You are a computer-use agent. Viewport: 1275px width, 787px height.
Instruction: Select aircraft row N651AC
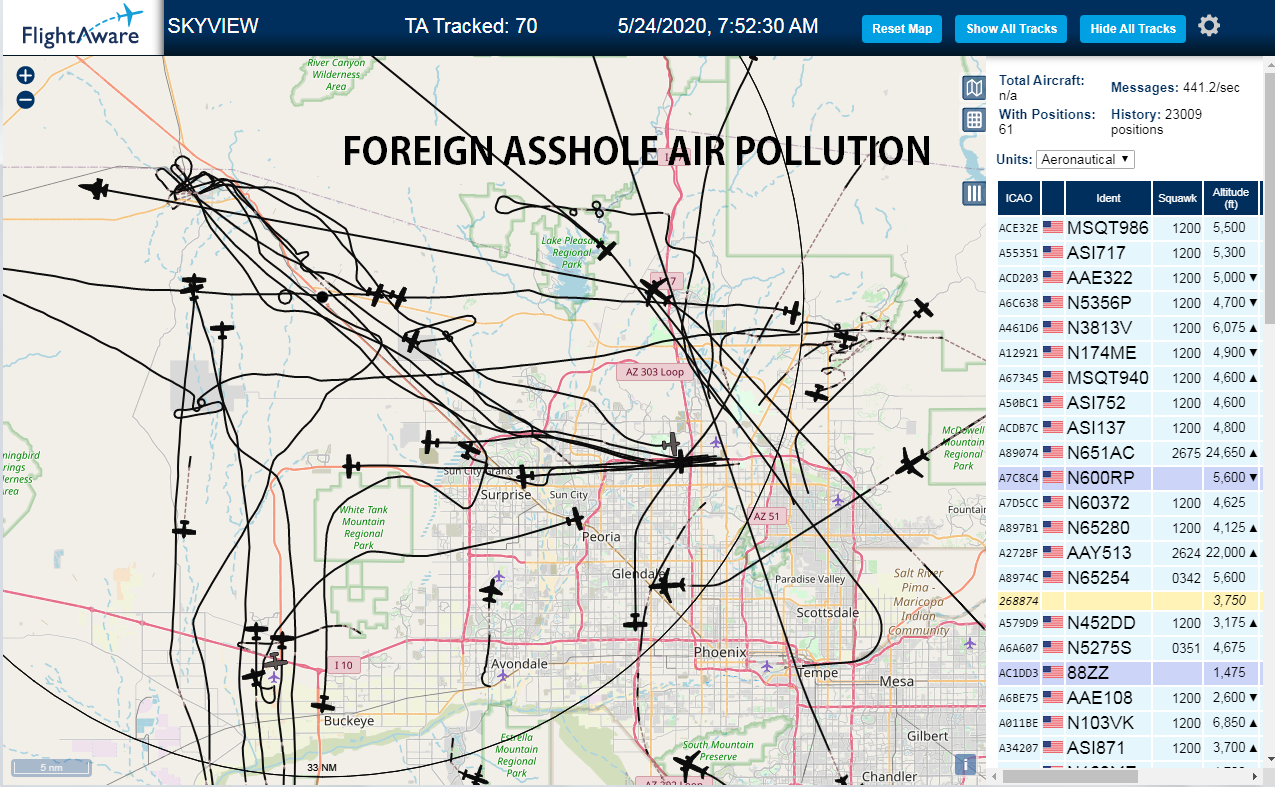coord(1130,453)
